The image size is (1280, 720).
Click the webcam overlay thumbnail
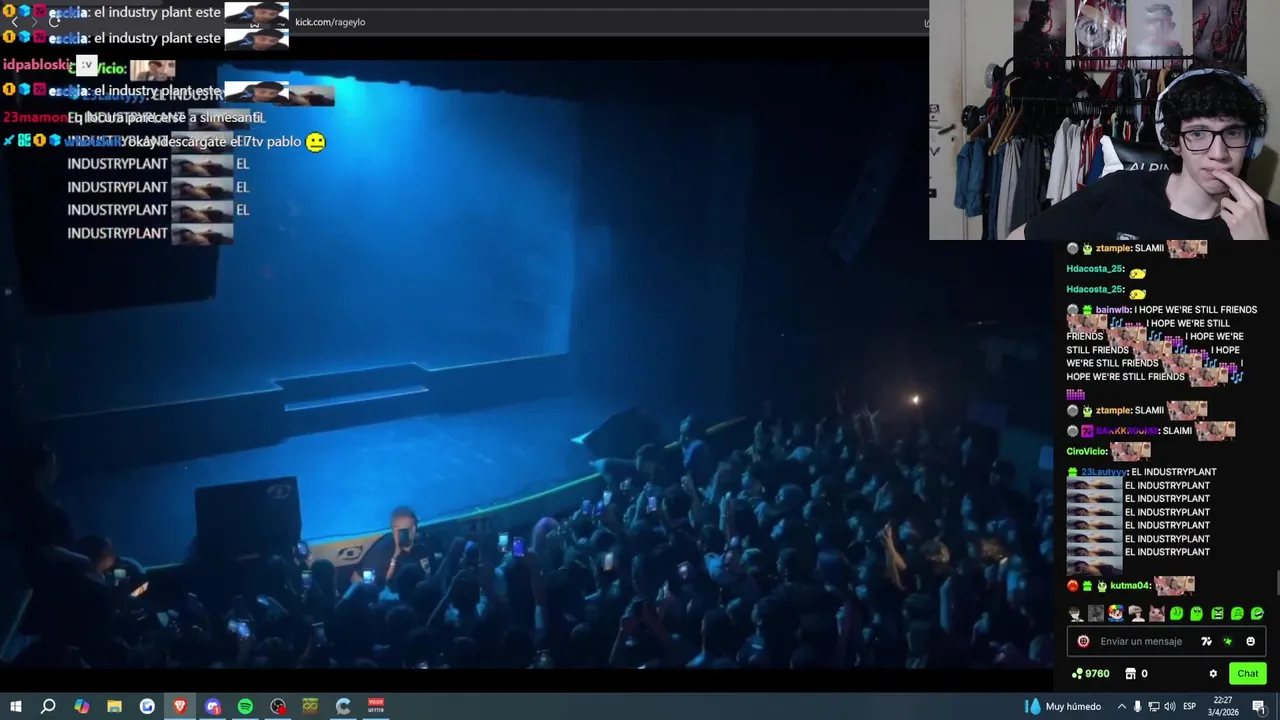click(x=1104, y=120)
